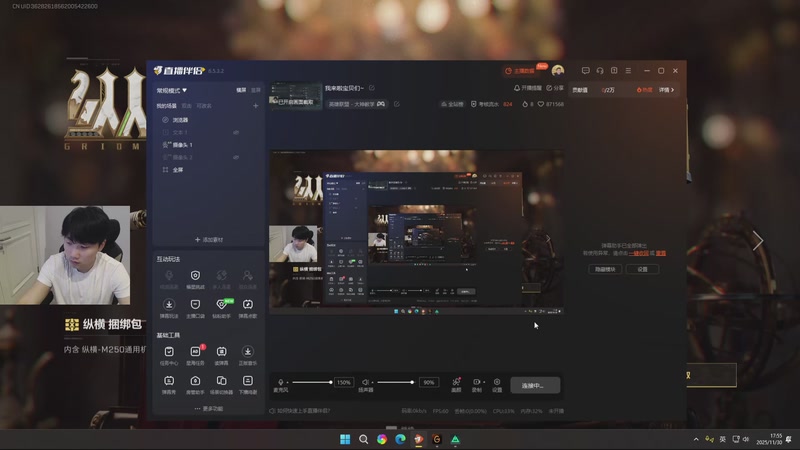800x450 pixels.
Task: Adjust the speaker volume slider
Action: pos(395,382)
